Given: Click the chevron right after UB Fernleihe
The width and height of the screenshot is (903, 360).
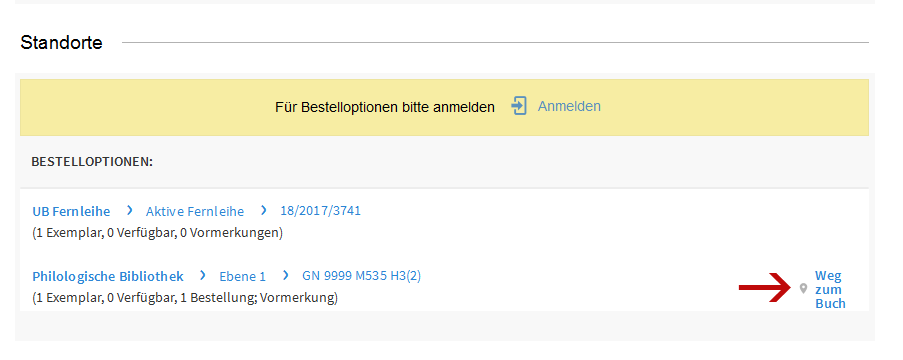Looking at the screenshot, I should pos(130,211).
